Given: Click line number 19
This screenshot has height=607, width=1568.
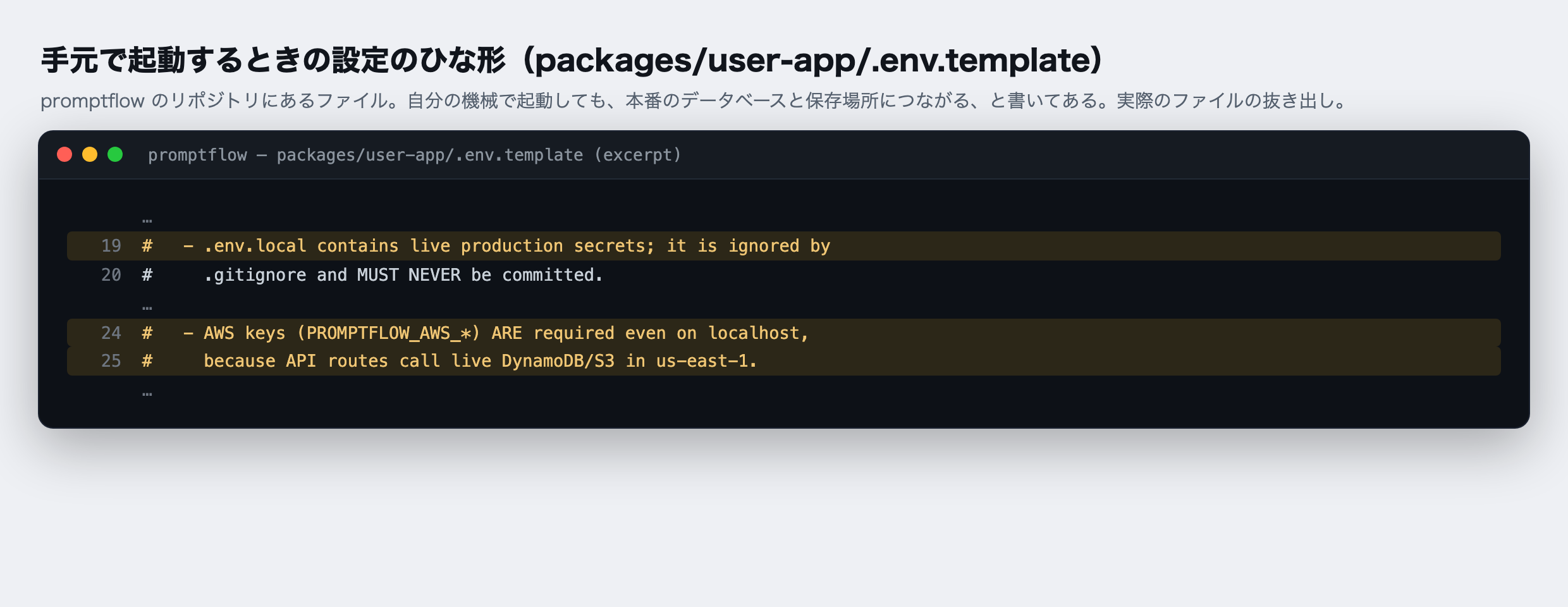Looking at the screenshot, I should pyautogui.click(x=111, y=246).
